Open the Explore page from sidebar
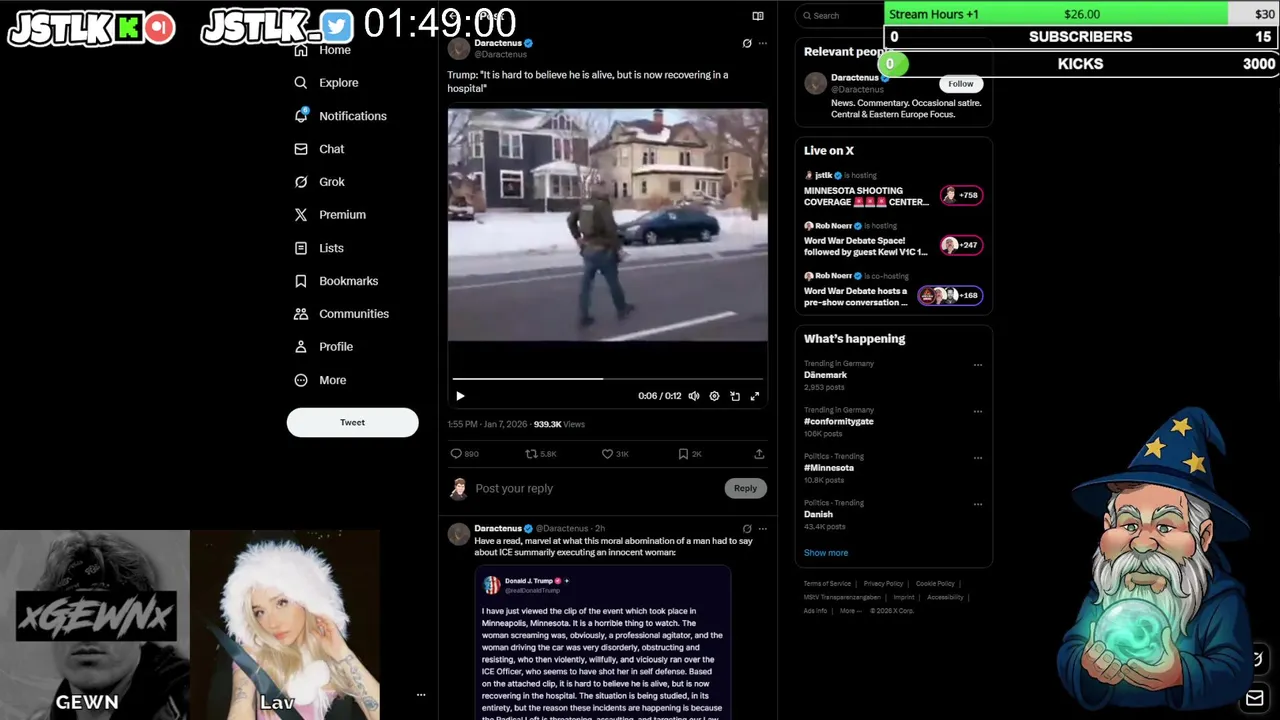This screenshot has width=1280, height=720. tap(326, 83)
